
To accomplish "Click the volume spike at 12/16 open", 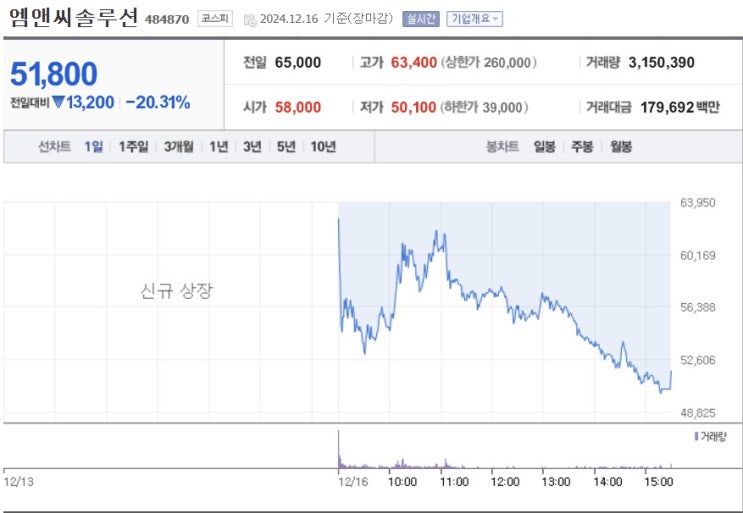I will 339,448.
